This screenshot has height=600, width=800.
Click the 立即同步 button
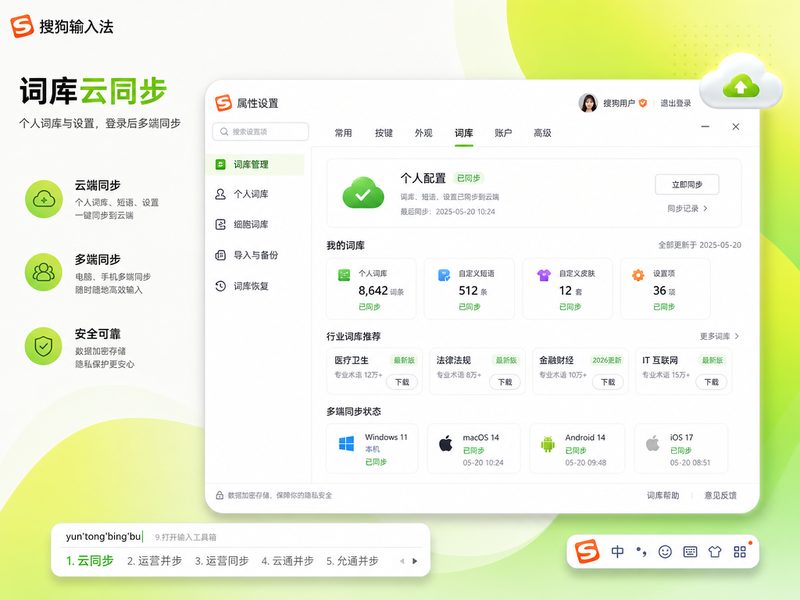[x=687, y=185]
